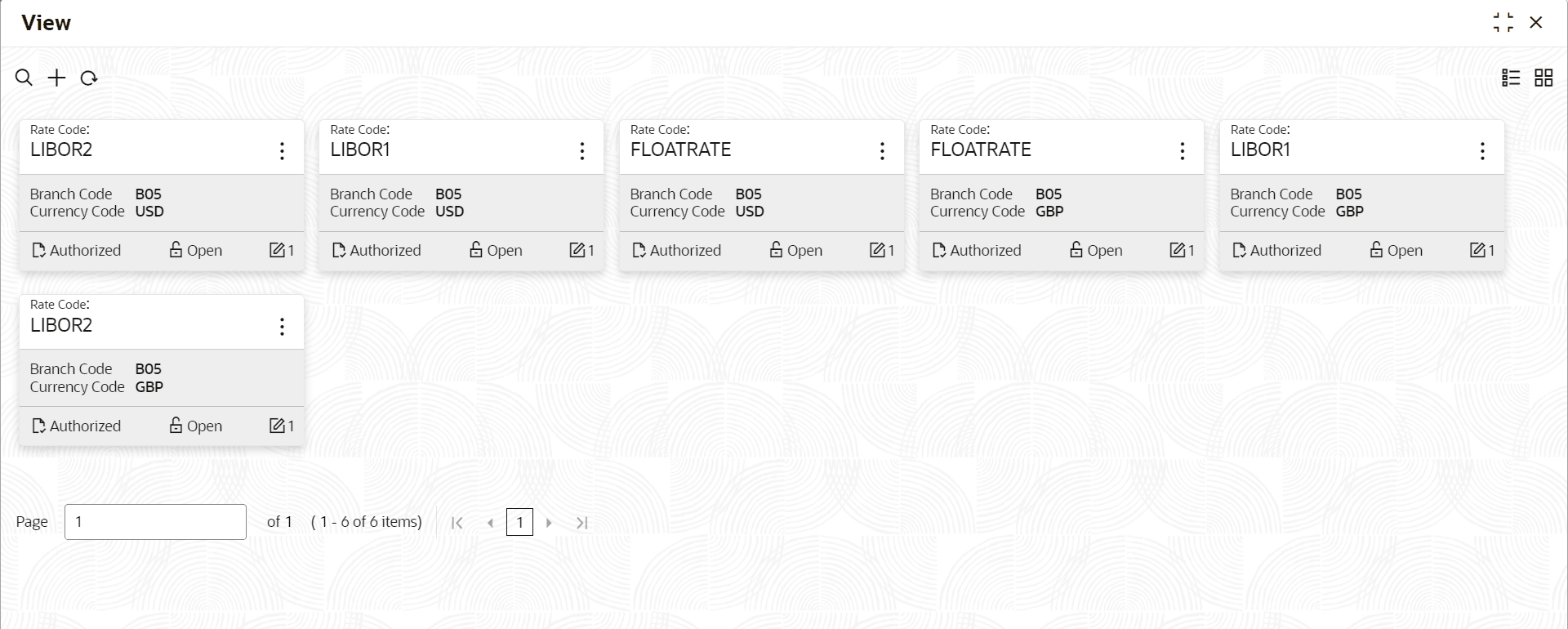The image size is (1568, 629).
Task: Go to first page using skip-back control
Action: pos(457,522)
